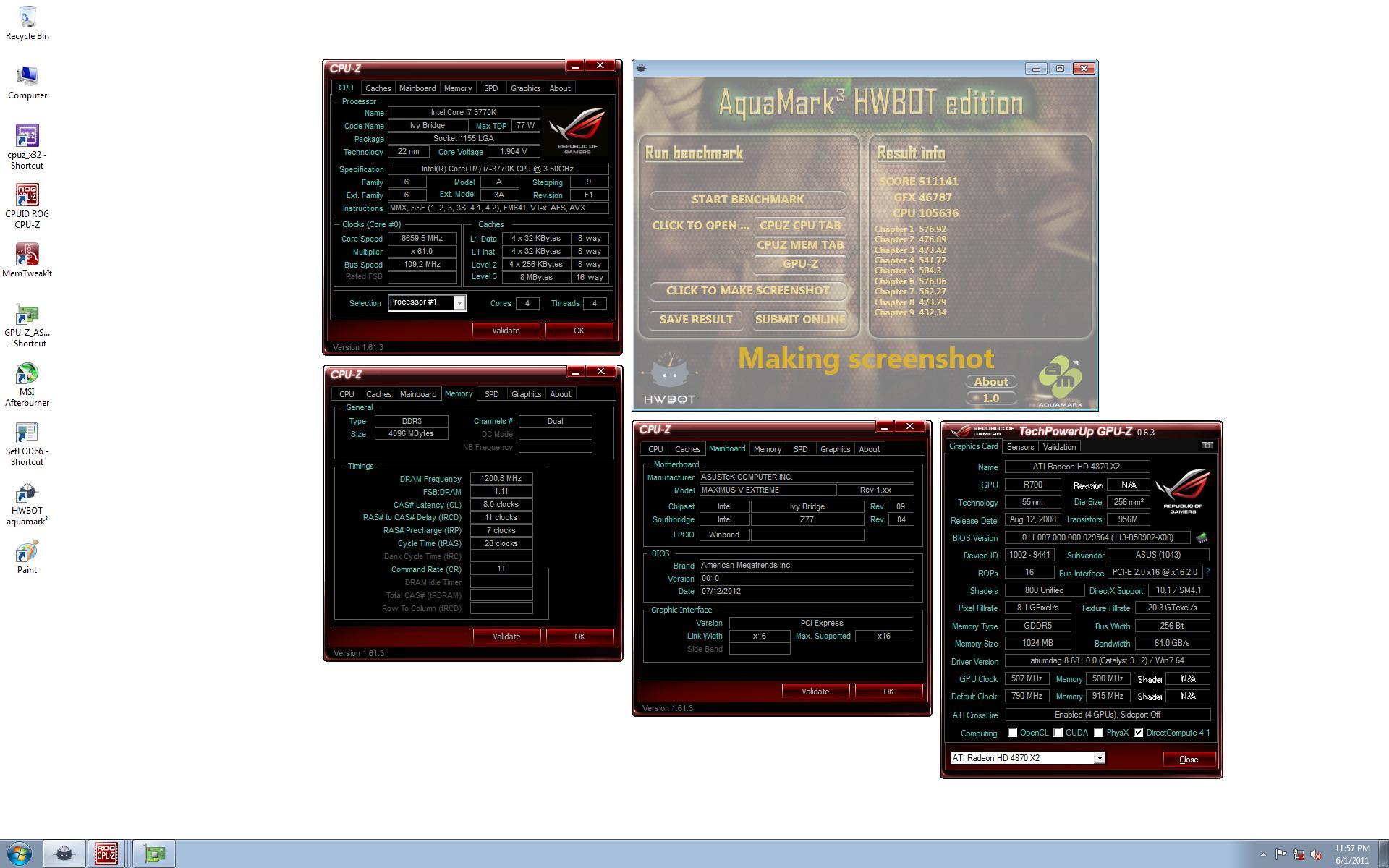
Task: Open HWBOT aquamark3 desktop icon
Action: click(27, 504)
